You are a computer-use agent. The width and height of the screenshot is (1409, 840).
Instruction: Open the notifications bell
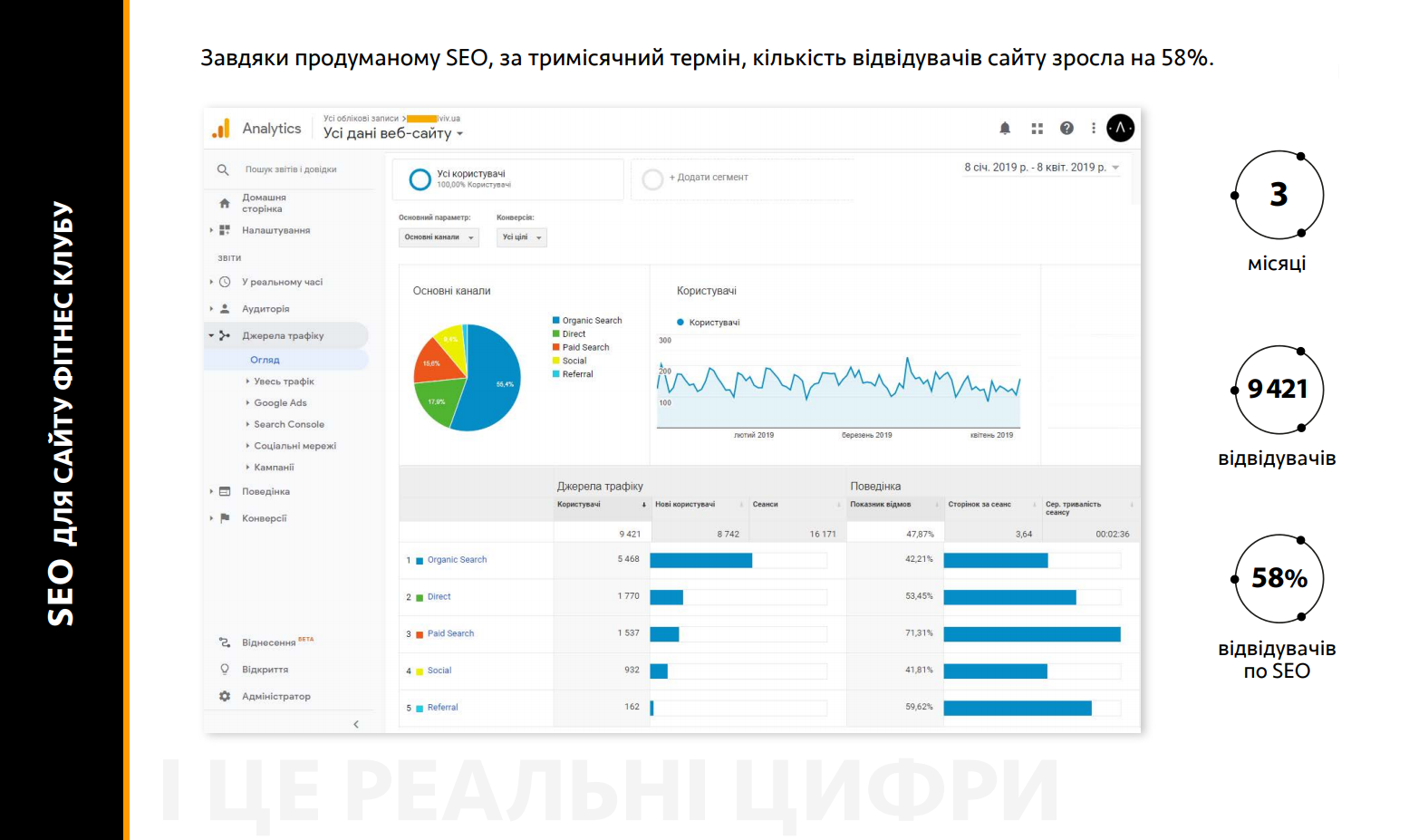pos(1005,129)
